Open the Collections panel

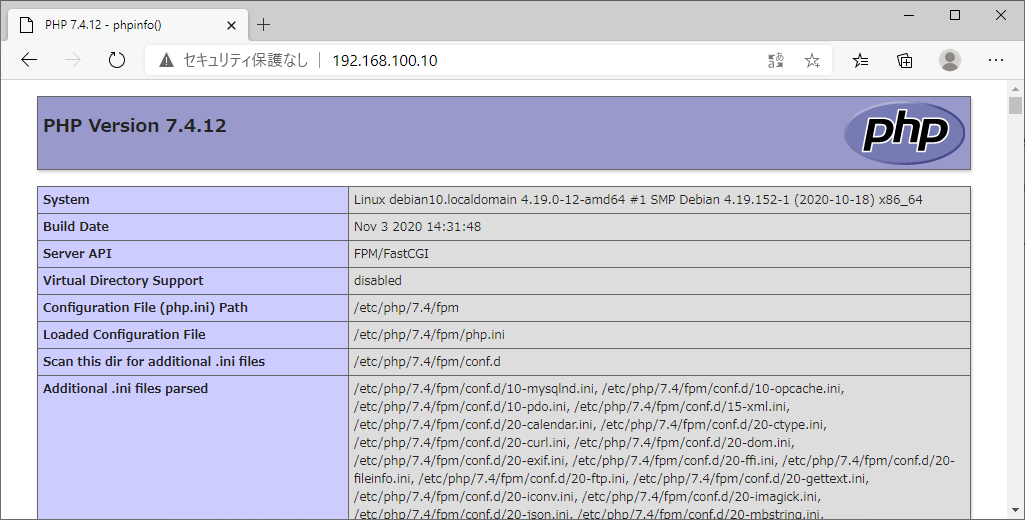(905, 61)
